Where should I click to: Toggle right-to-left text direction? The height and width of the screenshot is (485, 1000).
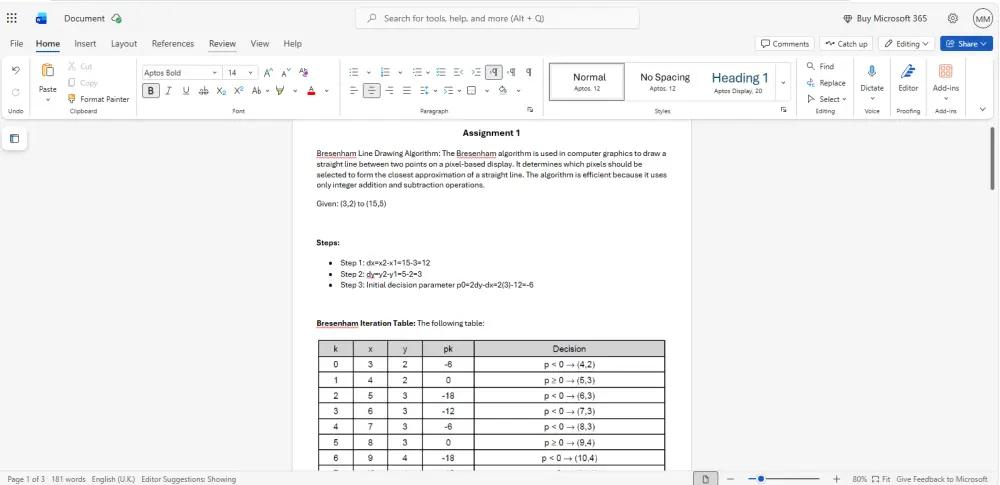click(x=511, y=72)
